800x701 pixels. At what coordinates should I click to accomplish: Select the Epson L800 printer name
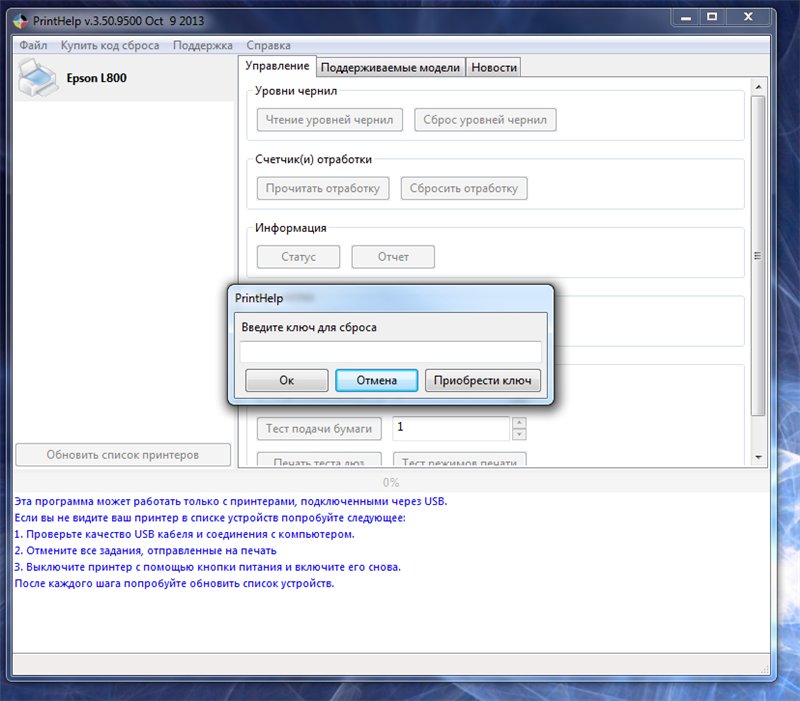click(96, 78)
